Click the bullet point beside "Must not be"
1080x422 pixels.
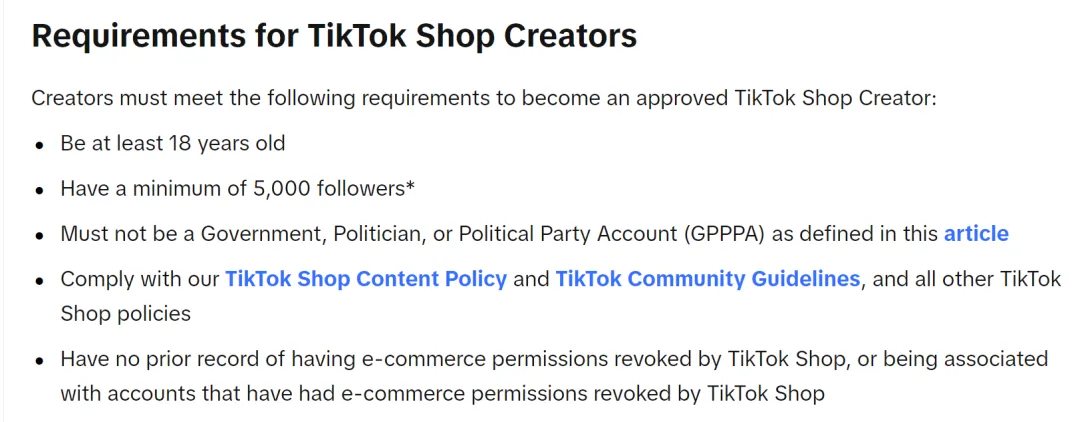[x=39, y=236]
